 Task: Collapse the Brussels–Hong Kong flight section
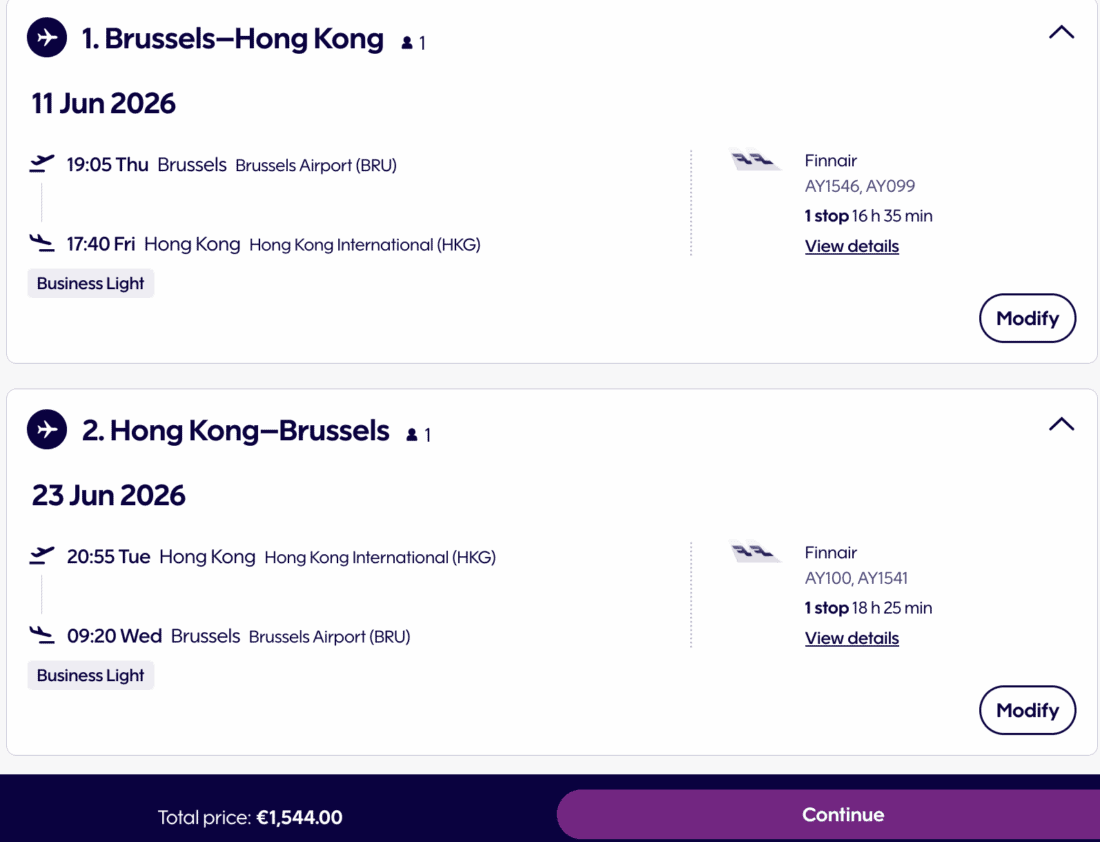coord(1061,33)
